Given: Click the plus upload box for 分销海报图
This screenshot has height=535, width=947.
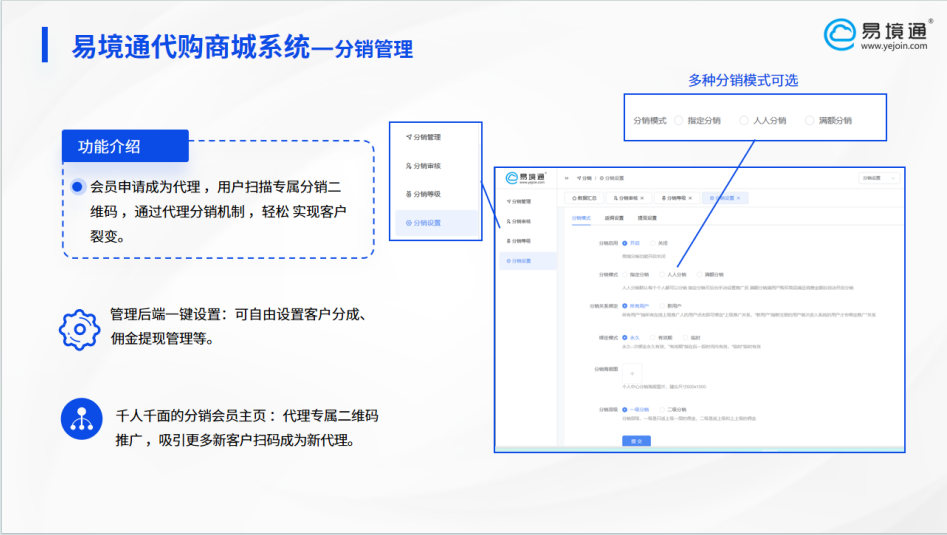Looking at the screenshot, I should pos(632,373).
